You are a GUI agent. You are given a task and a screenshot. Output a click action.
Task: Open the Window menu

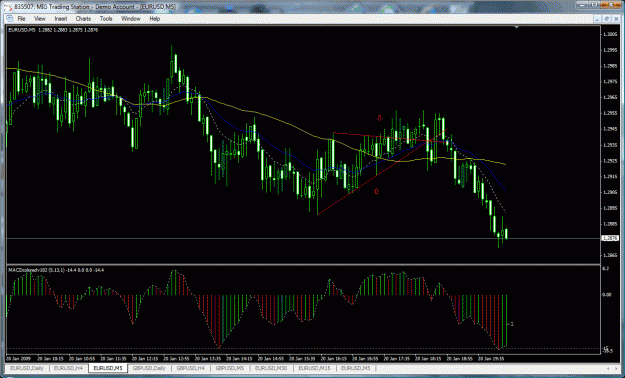131,19
